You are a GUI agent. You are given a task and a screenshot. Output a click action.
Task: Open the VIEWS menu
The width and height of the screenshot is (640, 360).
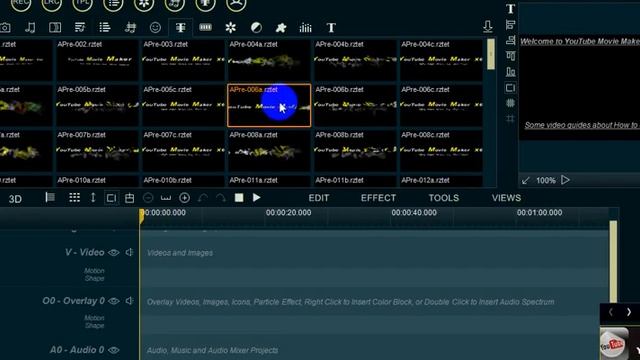(x=506, y=198)
